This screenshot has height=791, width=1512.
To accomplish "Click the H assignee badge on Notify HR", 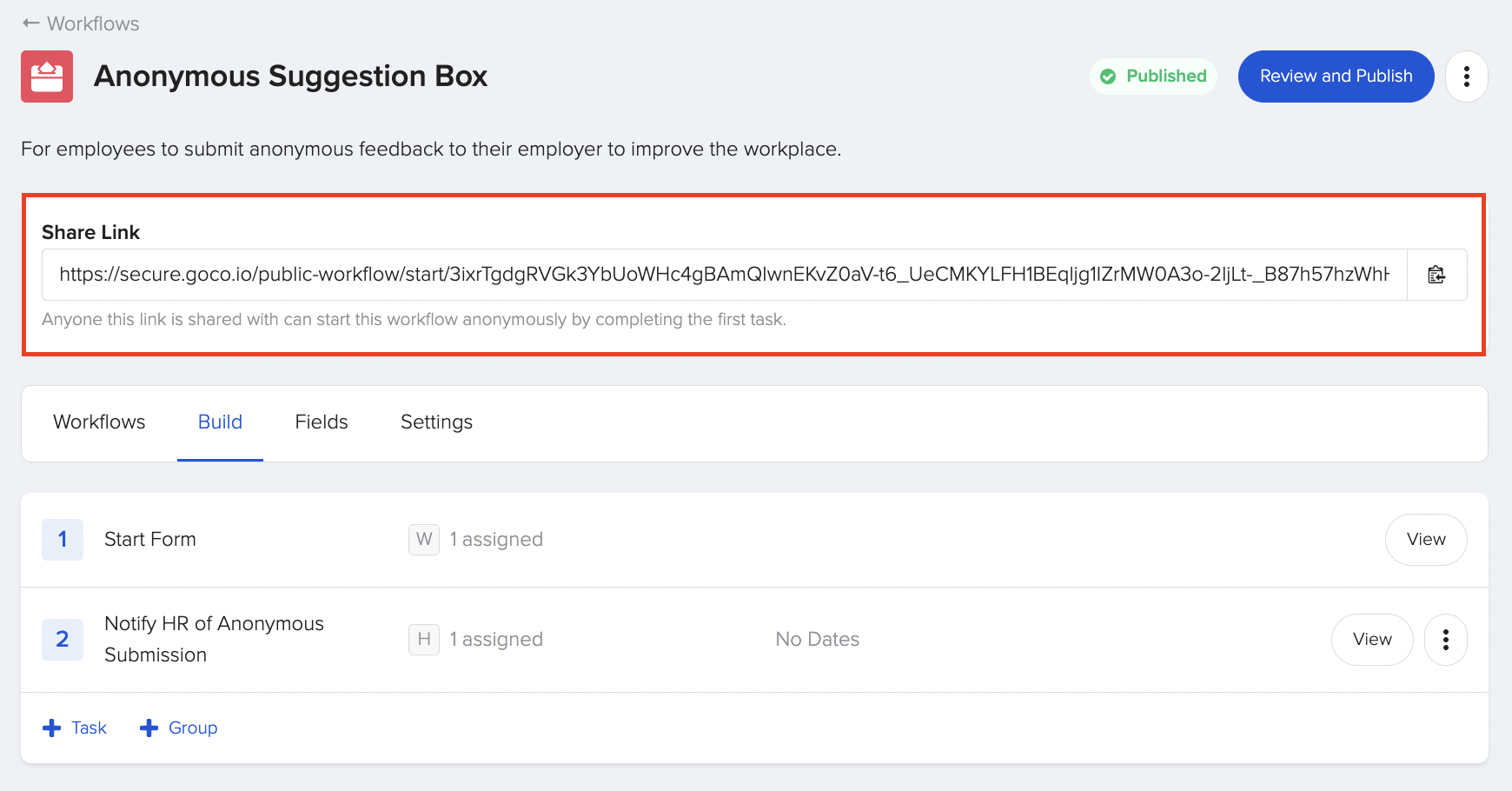I will click(x=424, y=640).
